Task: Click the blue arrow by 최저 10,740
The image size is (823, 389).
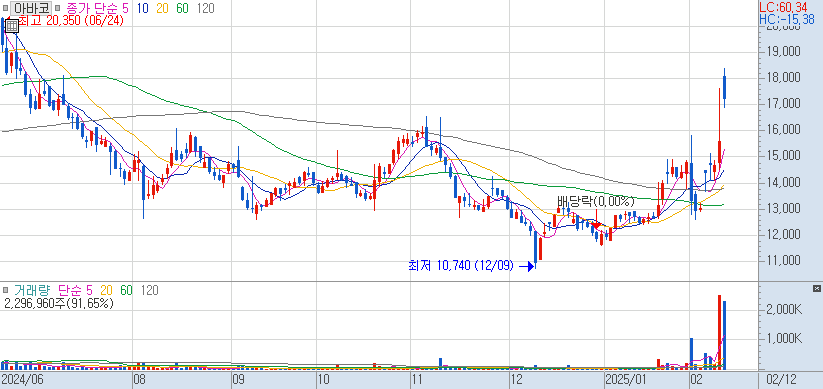Action: [x=526, y=267]
